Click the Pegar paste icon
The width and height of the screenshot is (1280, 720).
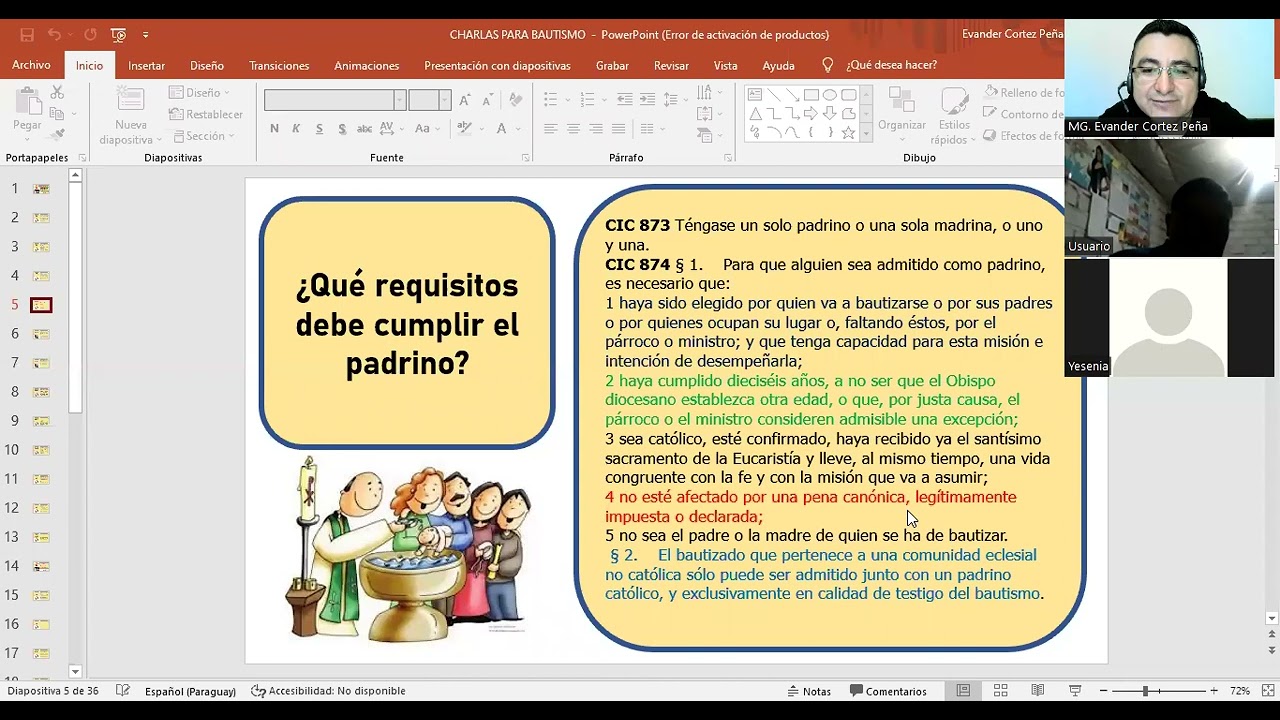[x=27, y=102]
